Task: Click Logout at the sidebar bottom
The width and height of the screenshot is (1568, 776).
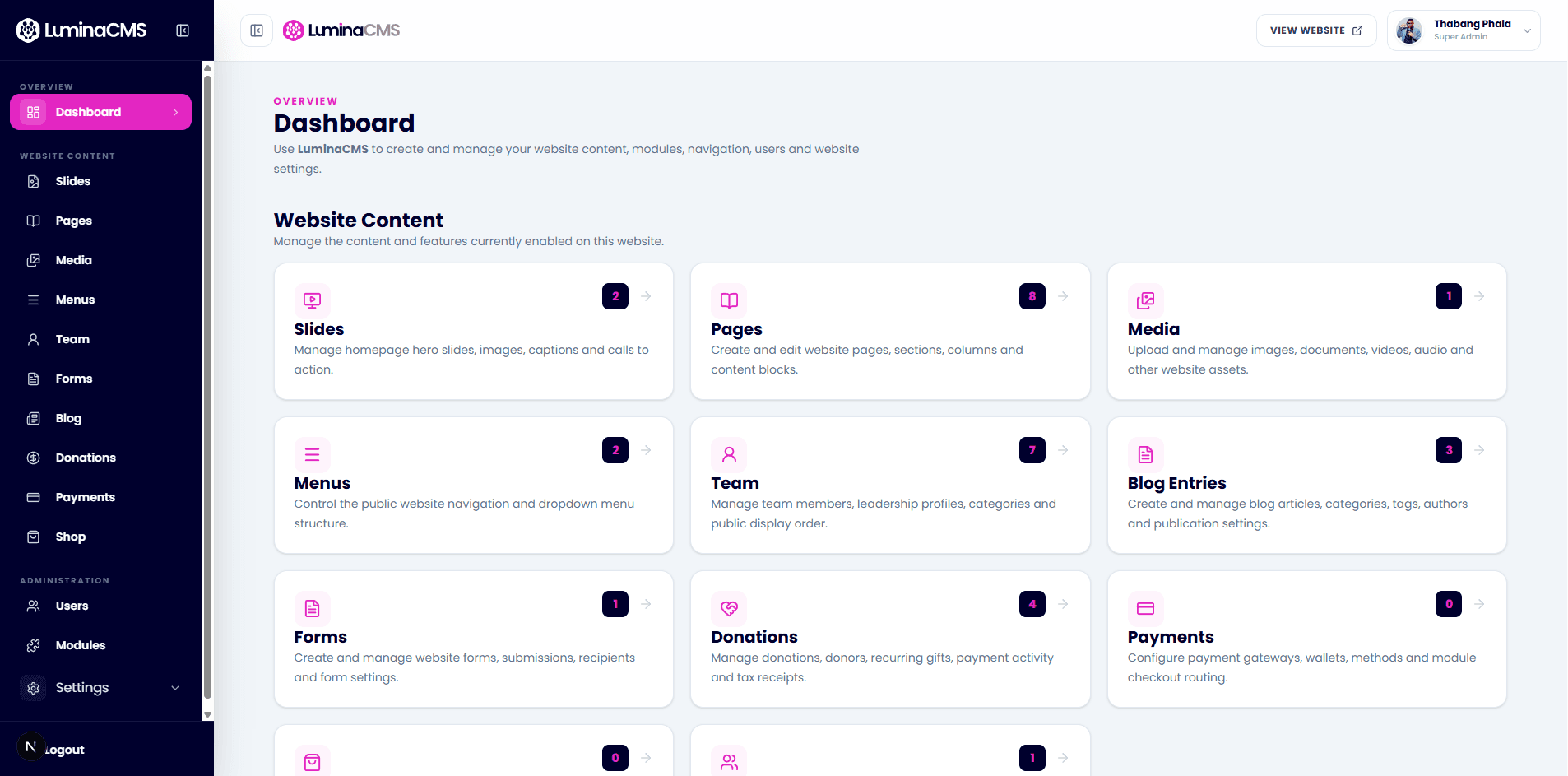Action: point(64,750)
